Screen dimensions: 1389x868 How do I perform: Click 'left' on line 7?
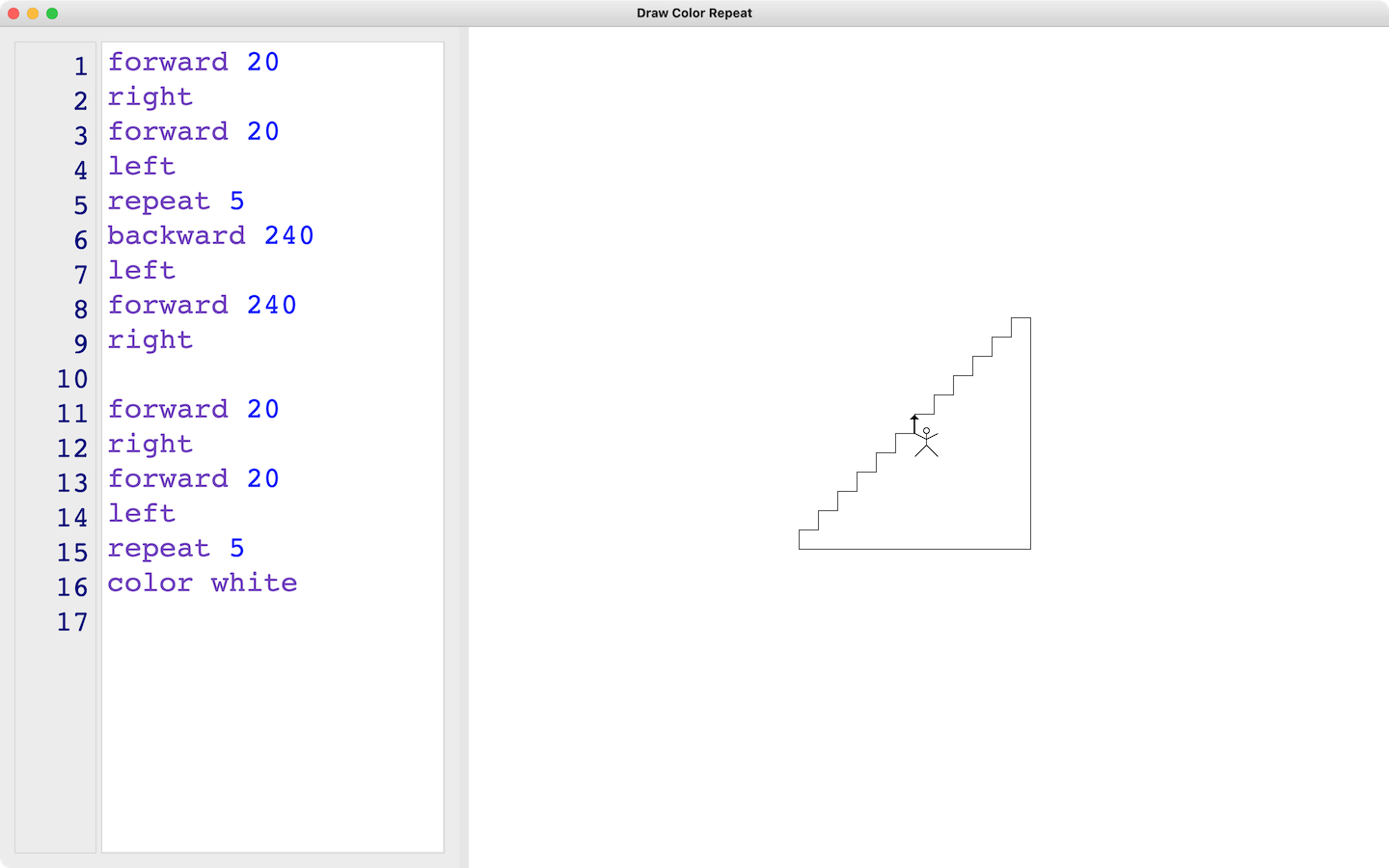pyautogui.click(x=141, y=270)
